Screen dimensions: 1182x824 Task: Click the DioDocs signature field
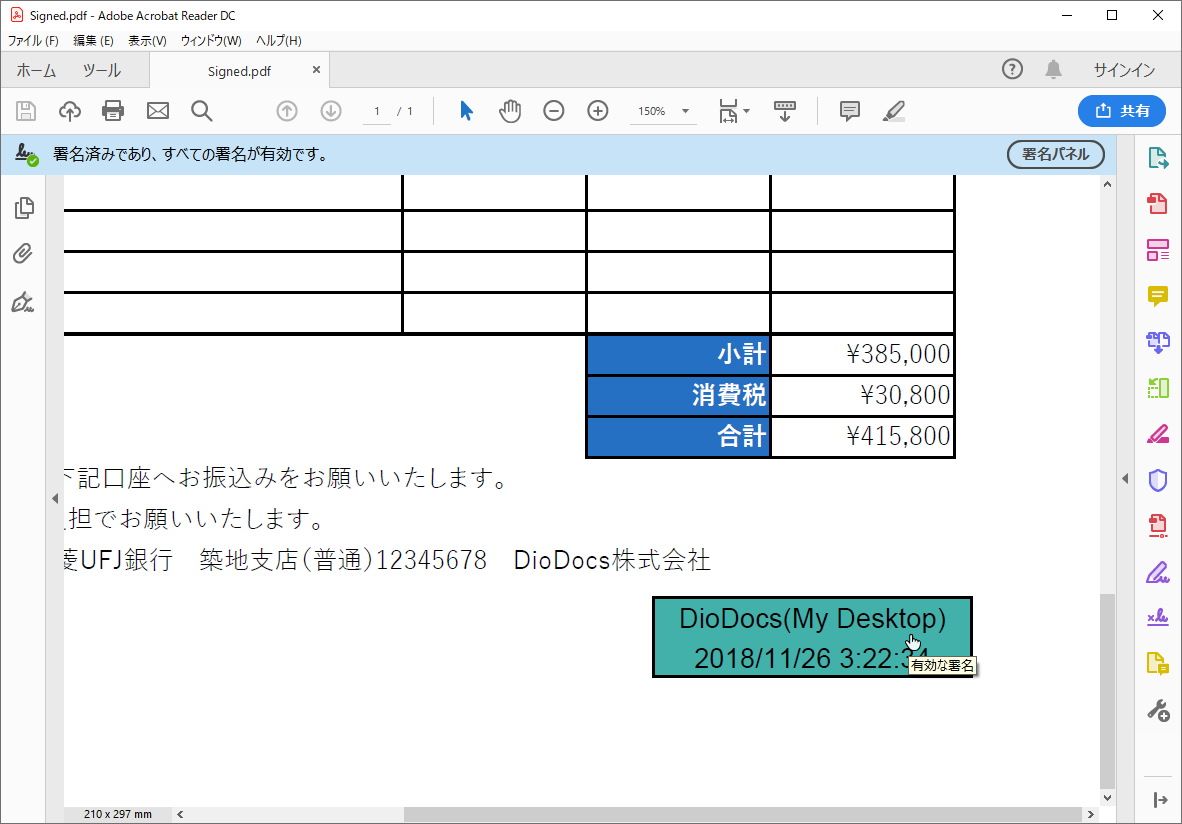(x=812, y=637)
